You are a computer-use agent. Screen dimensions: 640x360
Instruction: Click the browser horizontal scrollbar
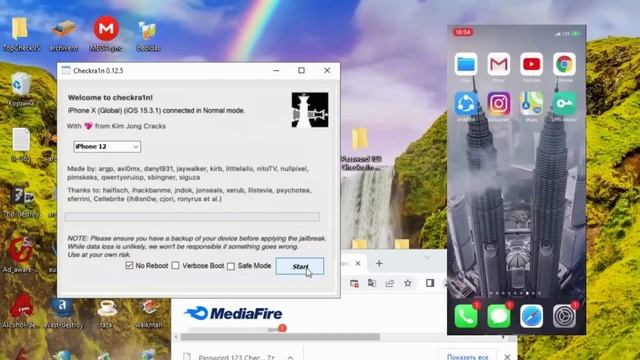(x=280, y=337)
